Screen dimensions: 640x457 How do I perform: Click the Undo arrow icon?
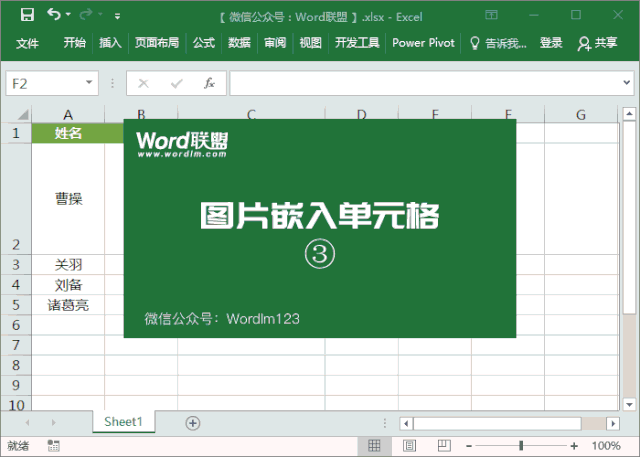pyautogui.click(x=54, y=14)
